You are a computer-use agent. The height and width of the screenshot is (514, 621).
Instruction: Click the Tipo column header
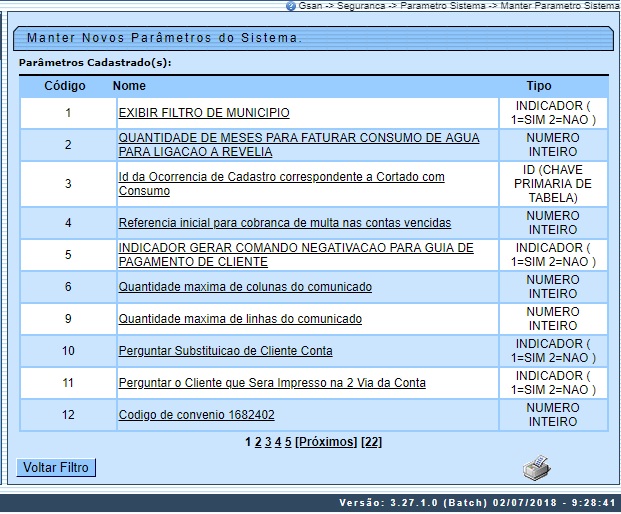539,86
